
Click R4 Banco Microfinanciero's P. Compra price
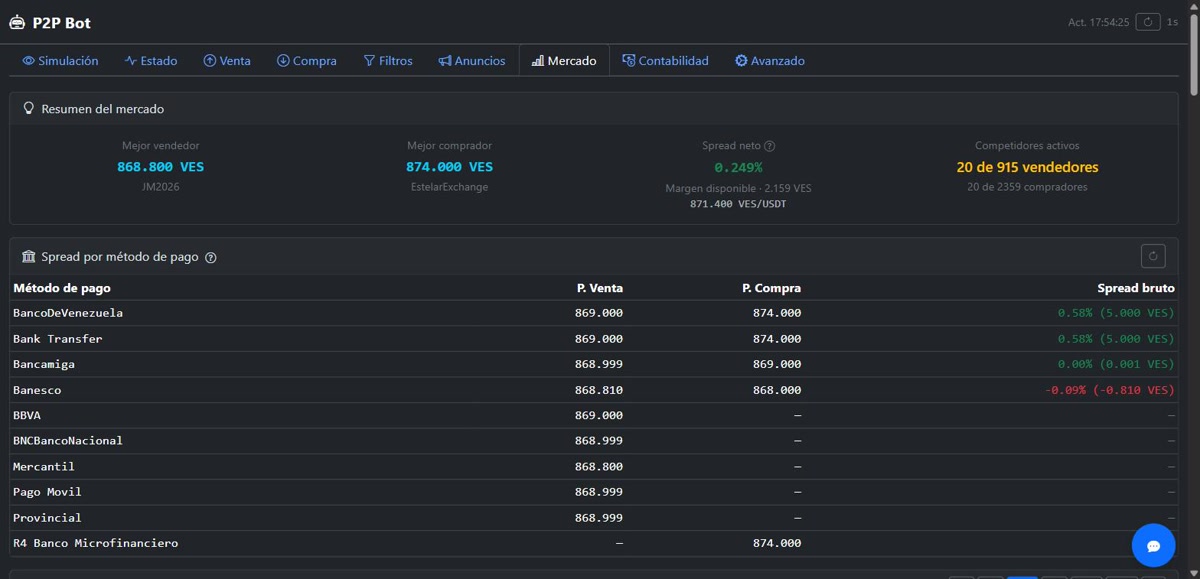[x=777, y=543]
